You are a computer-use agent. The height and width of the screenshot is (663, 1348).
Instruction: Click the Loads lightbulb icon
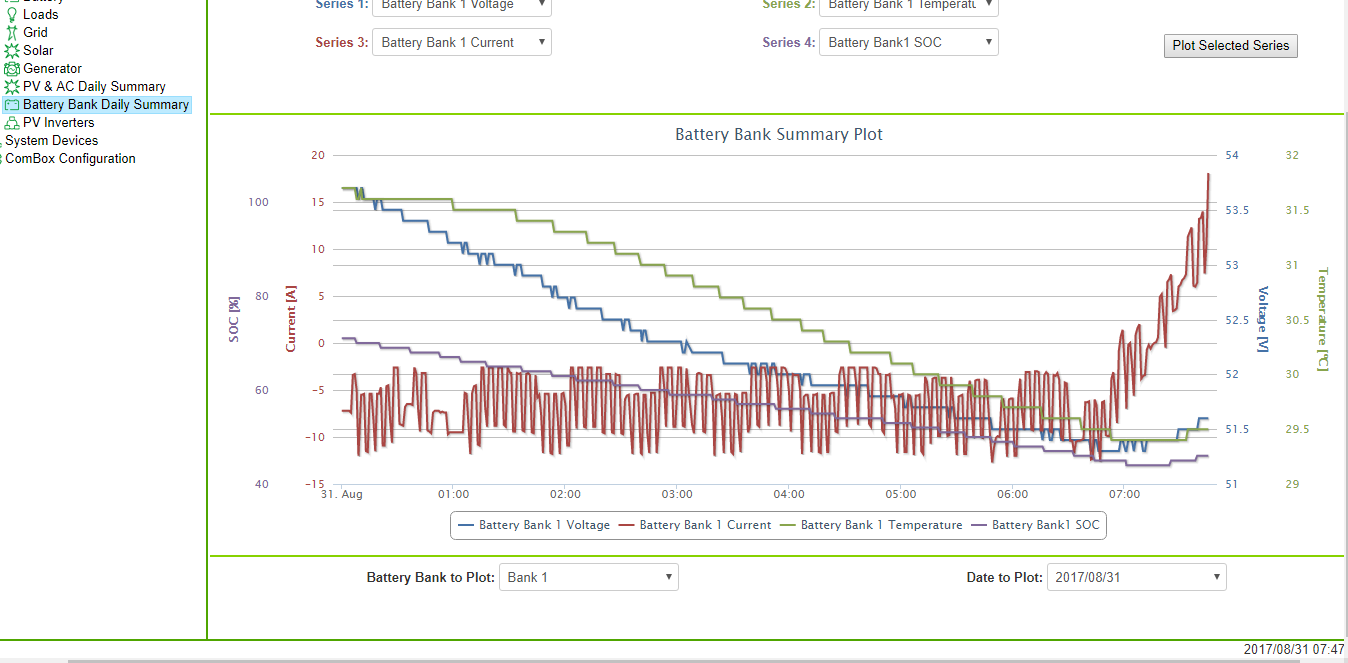(12, 15)
